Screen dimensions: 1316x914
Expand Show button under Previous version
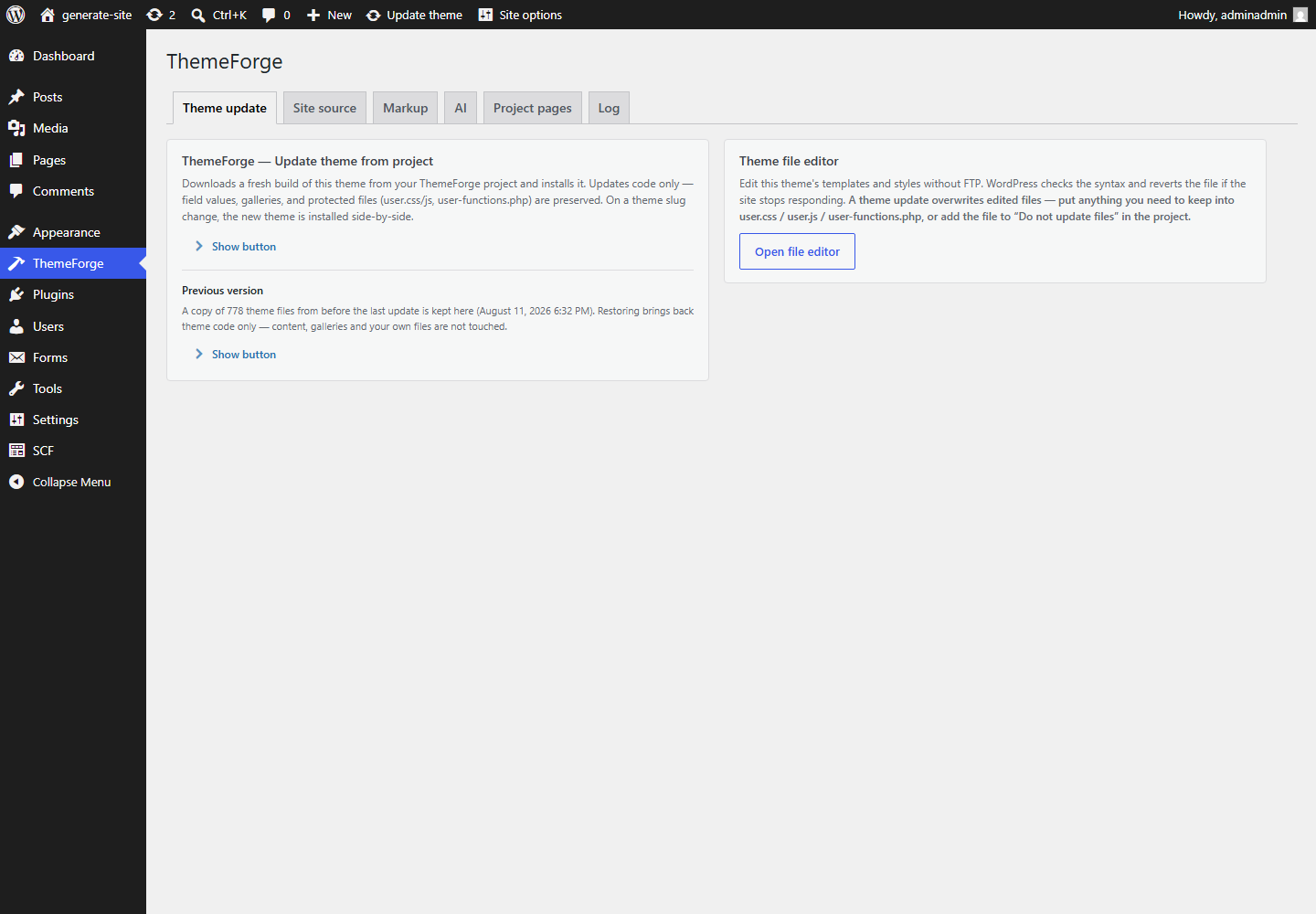[x=236, y=355]
